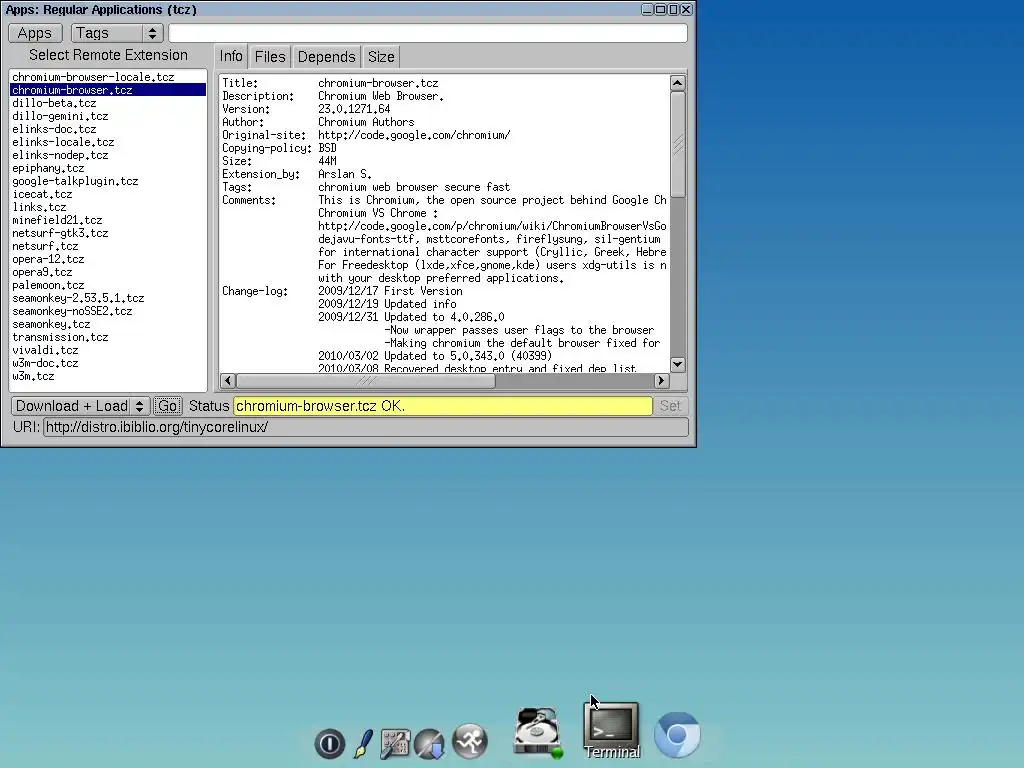Viewport: 1024px width, 768px height.
Task: Select seamonkey.tcz extension
Action: coord(108,325)
